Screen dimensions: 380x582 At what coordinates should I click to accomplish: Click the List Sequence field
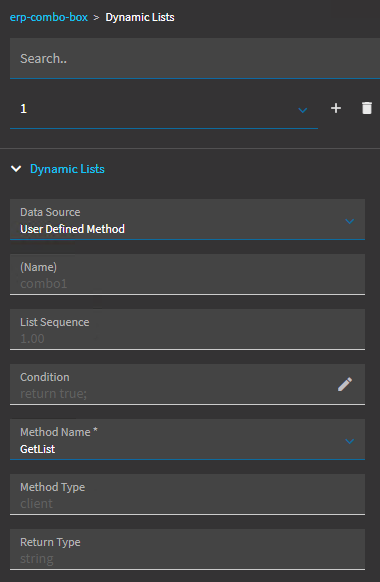pyautogui.click(x=187, y=330)
